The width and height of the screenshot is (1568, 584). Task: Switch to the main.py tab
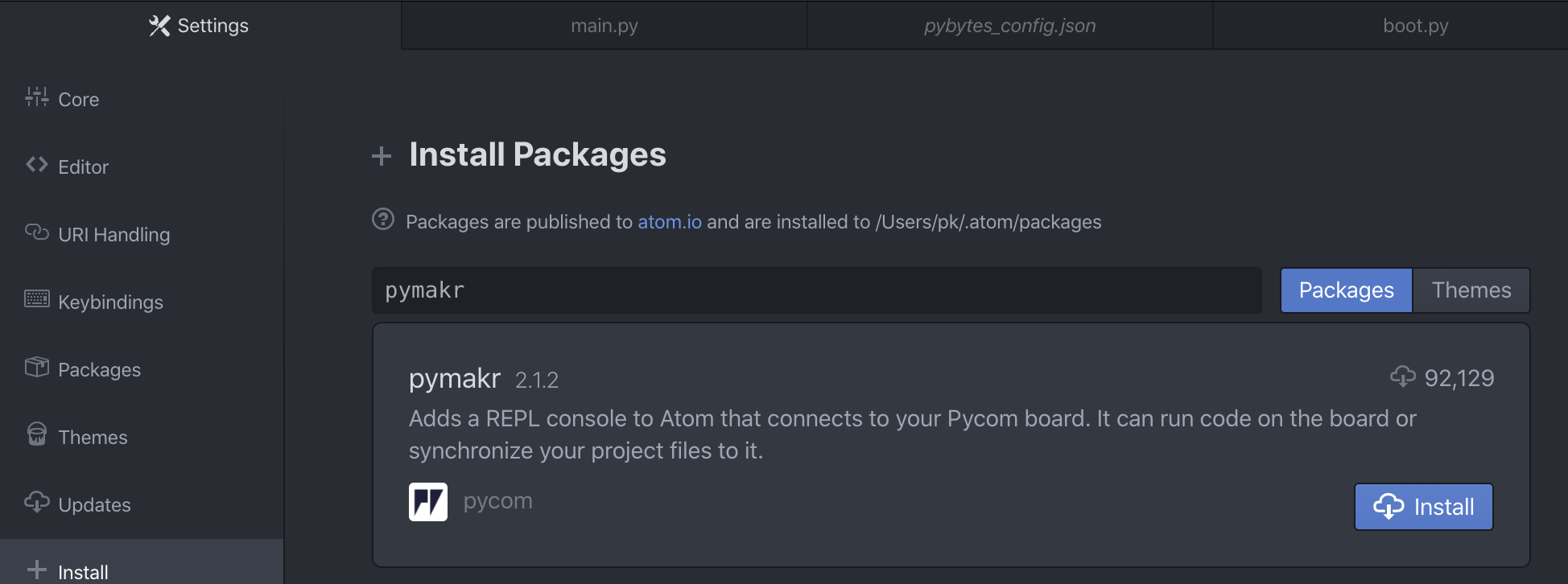(604, 26)
